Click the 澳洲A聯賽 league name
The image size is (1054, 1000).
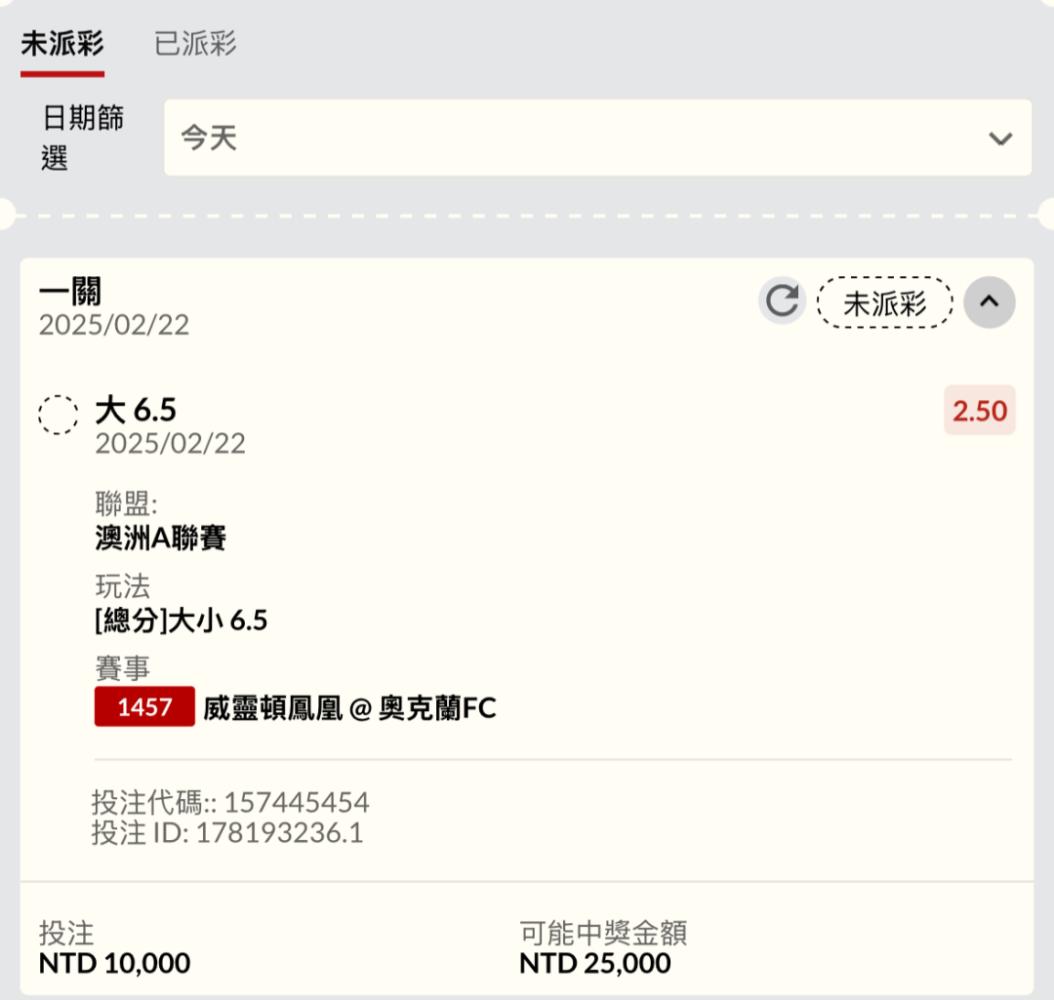pos(161,538)
